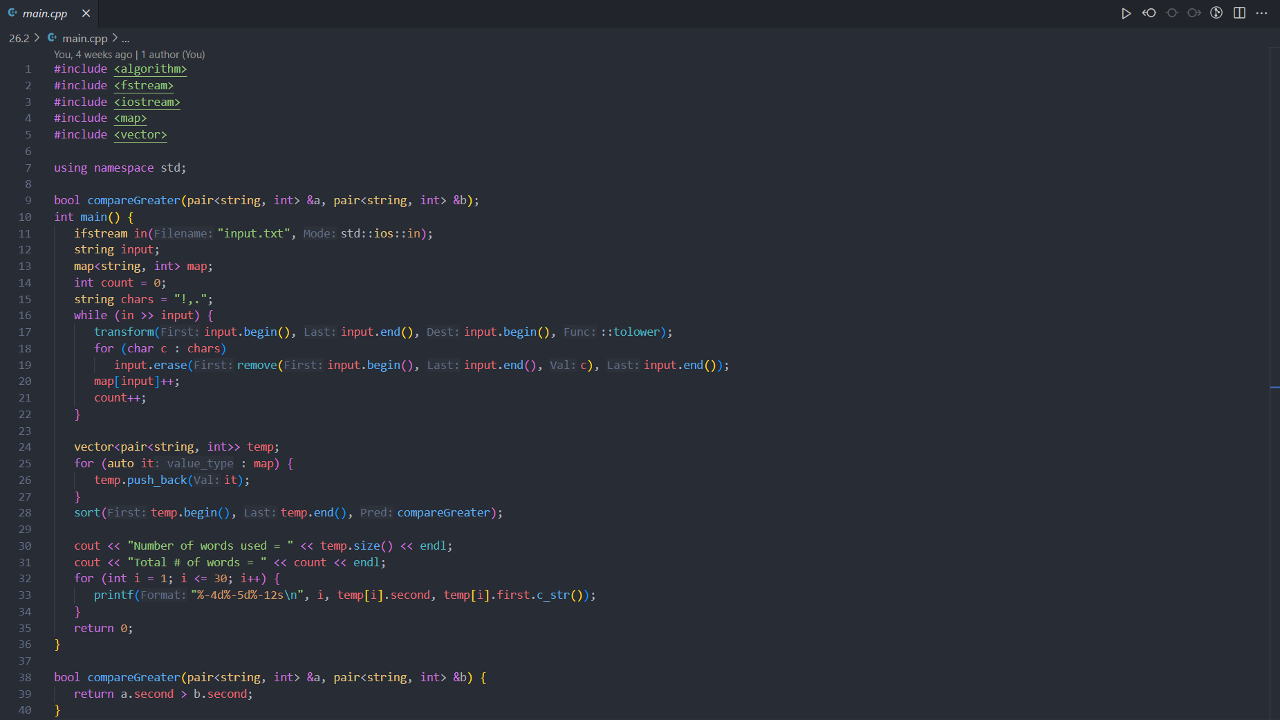Open the More Actions ellipsis menu
Viewport: 1280px width, 720px height.
click(1261, 13)
